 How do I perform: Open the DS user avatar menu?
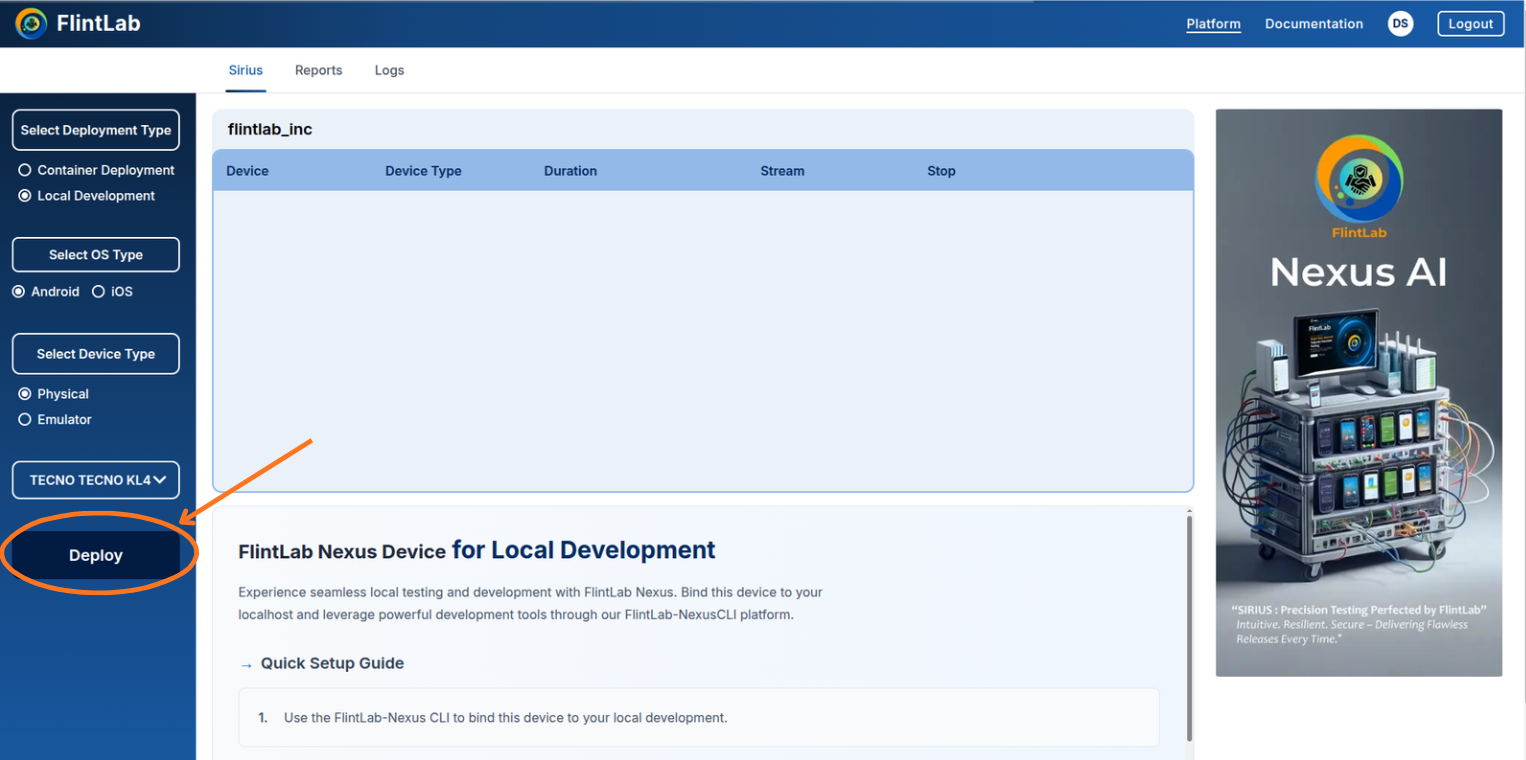tap(1400, 24)
